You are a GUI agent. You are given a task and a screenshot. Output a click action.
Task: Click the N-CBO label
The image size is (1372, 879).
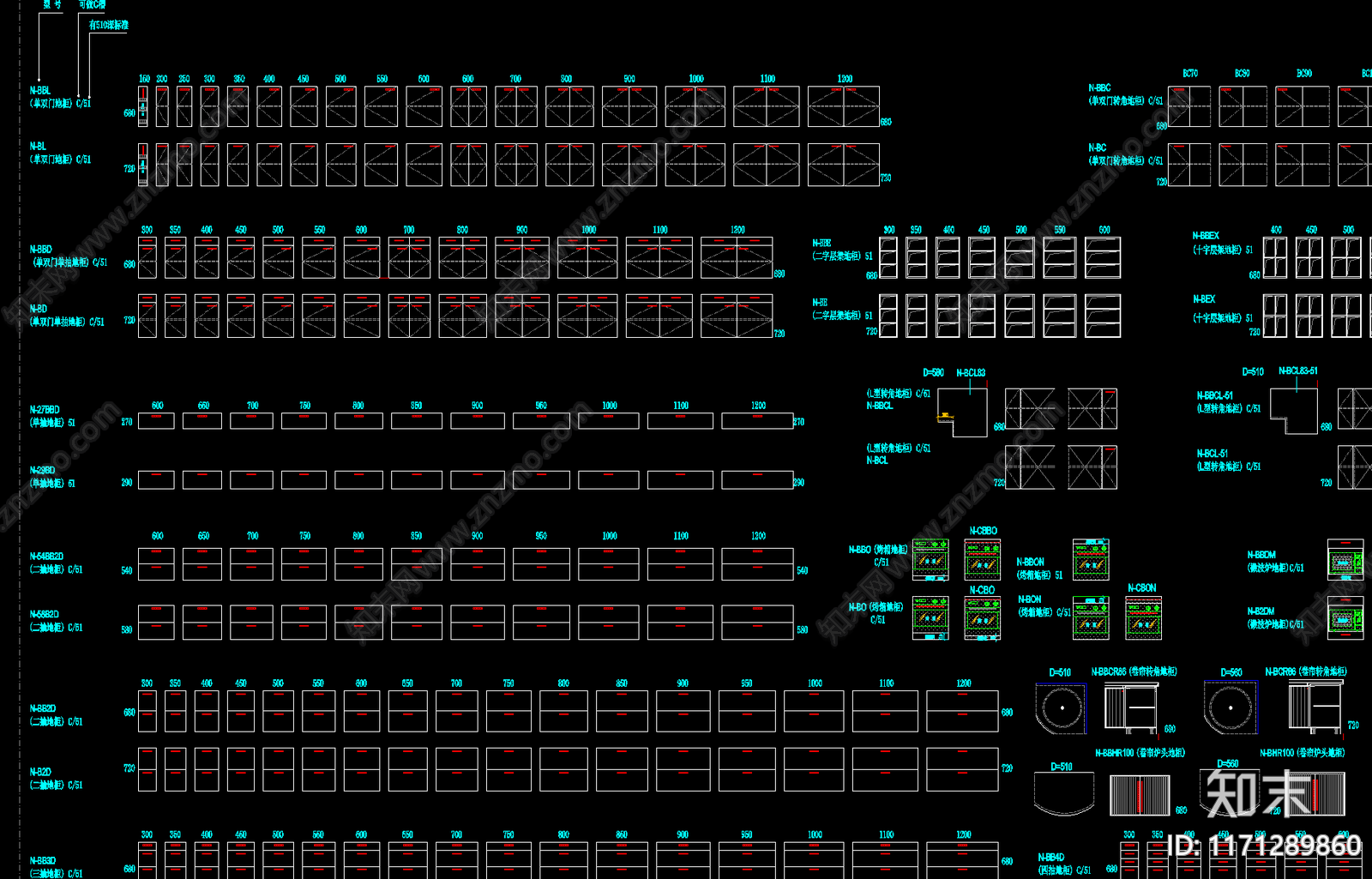point(982,590)
